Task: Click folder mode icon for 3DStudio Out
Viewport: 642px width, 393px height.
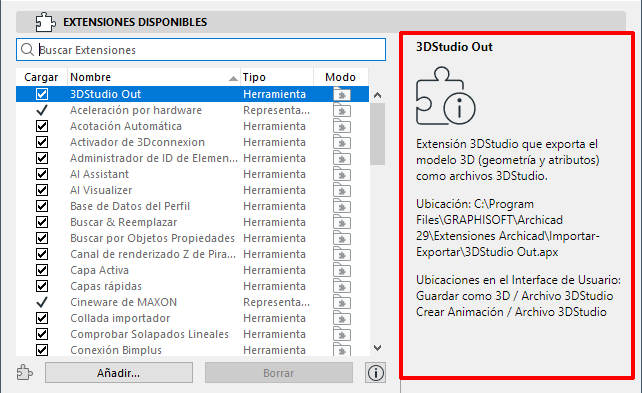Action: [342, 95]
